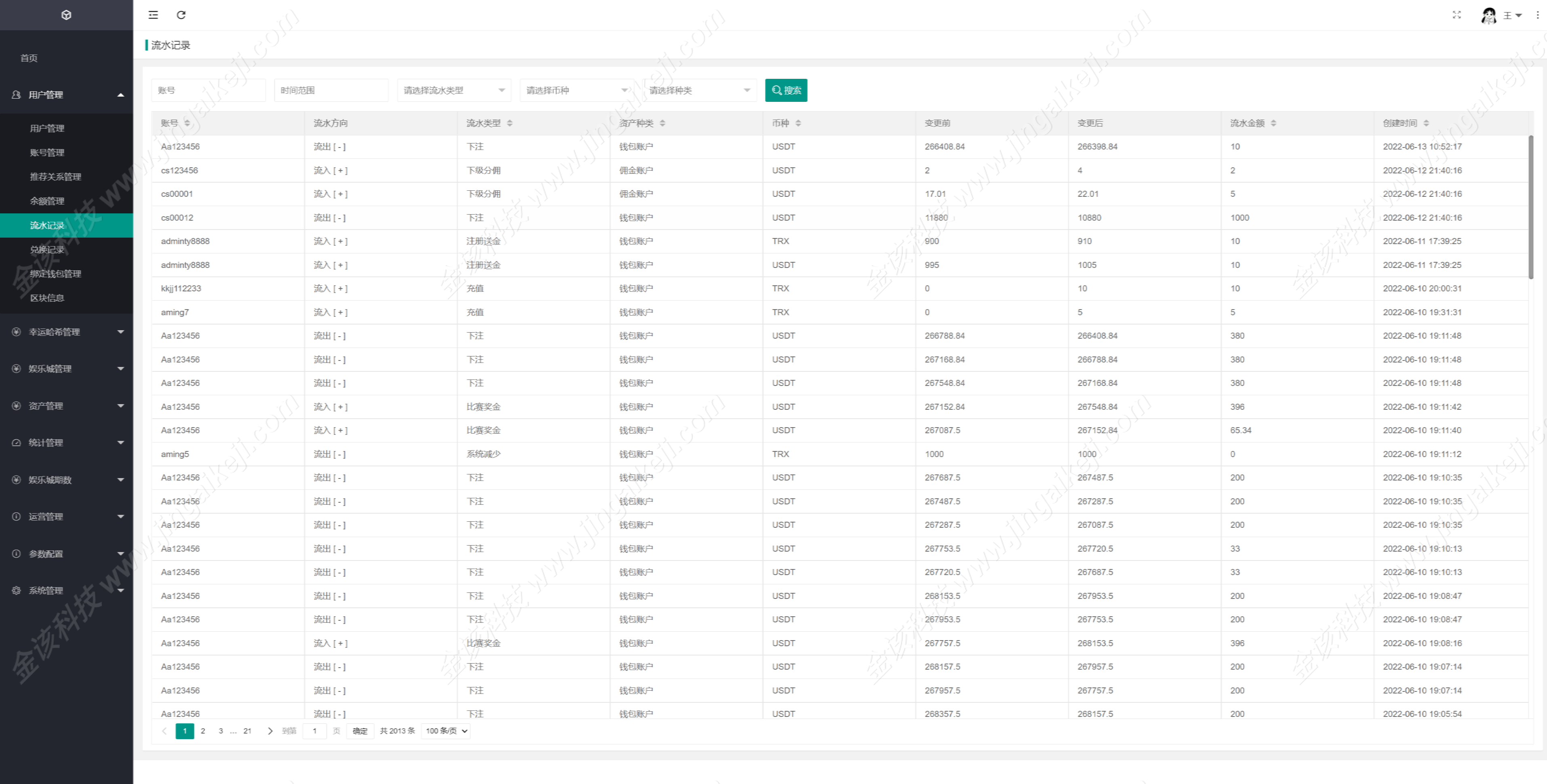Screen dimensions: 1547x784
Task: Go to previous page with left chevron
Action: pos(164,731)
